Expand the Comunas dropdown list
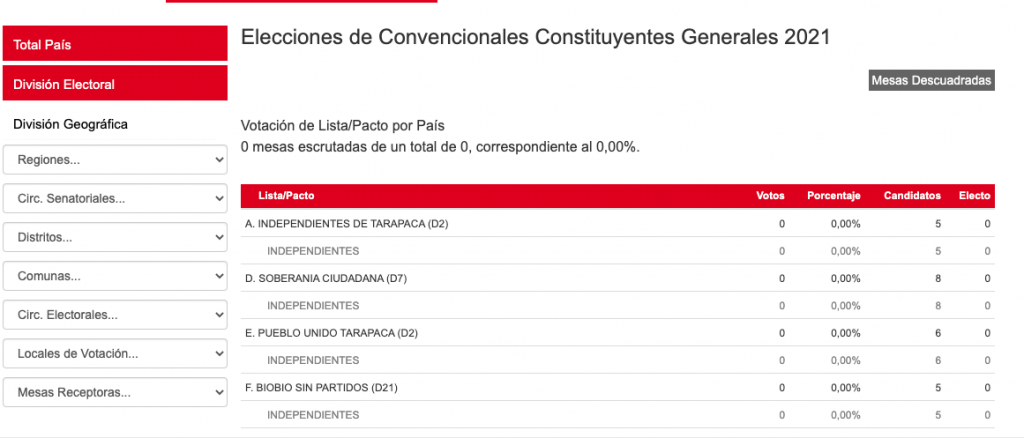1024x438 pixels. (x=115, y=276)
